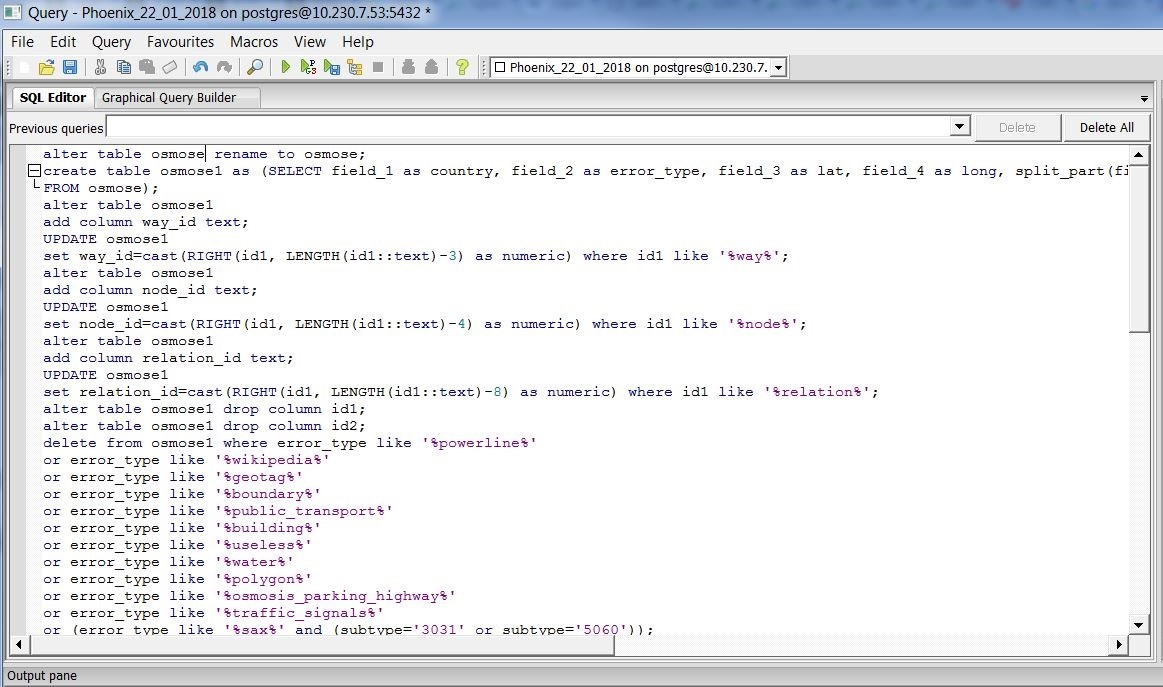Open the database connection dropdown
This screenshot has width=1163, height=687.
click(778, 67)
